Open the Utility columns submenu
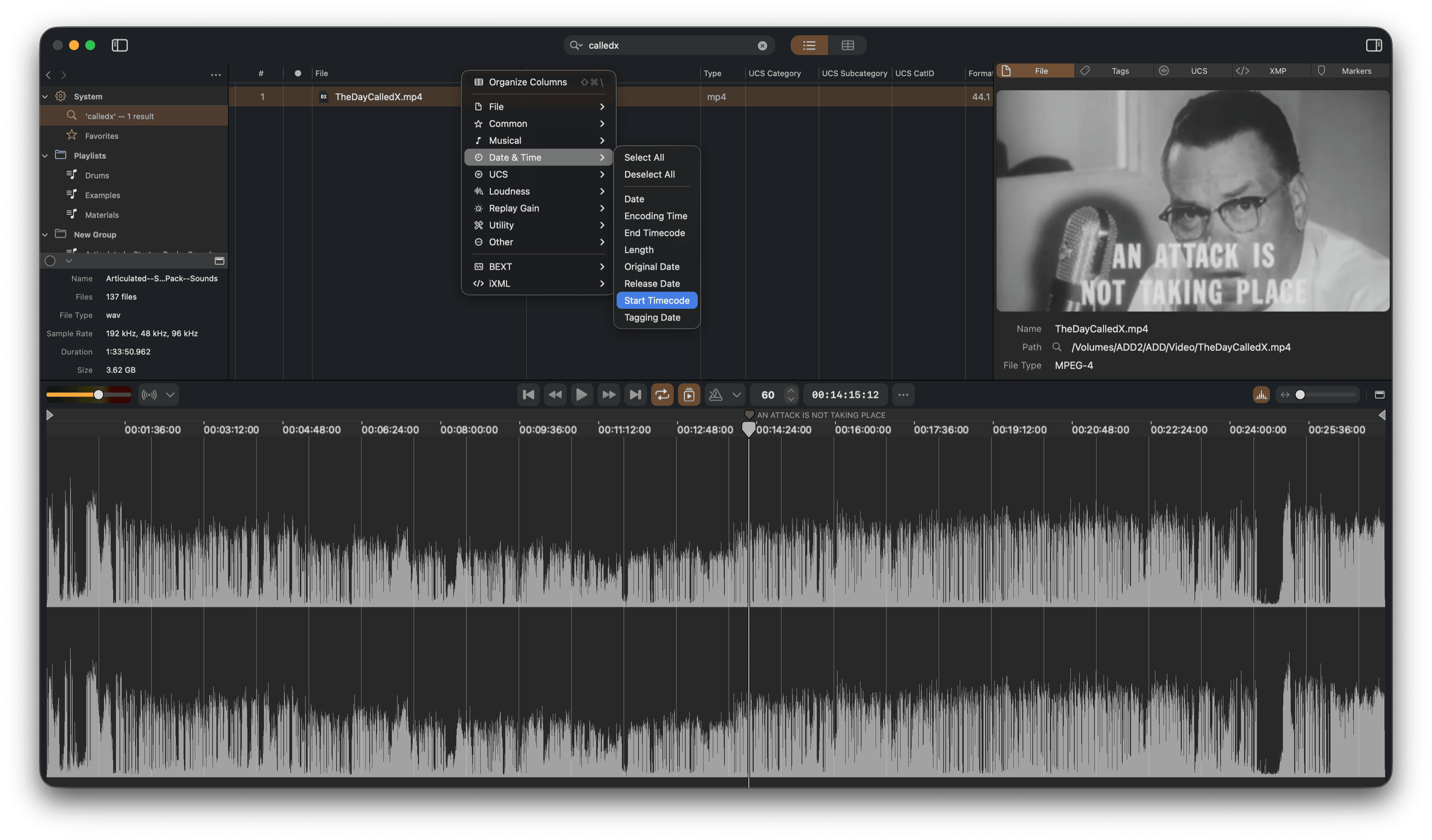The width and height of the screenshot is (1432, 840). coord(538,225)
